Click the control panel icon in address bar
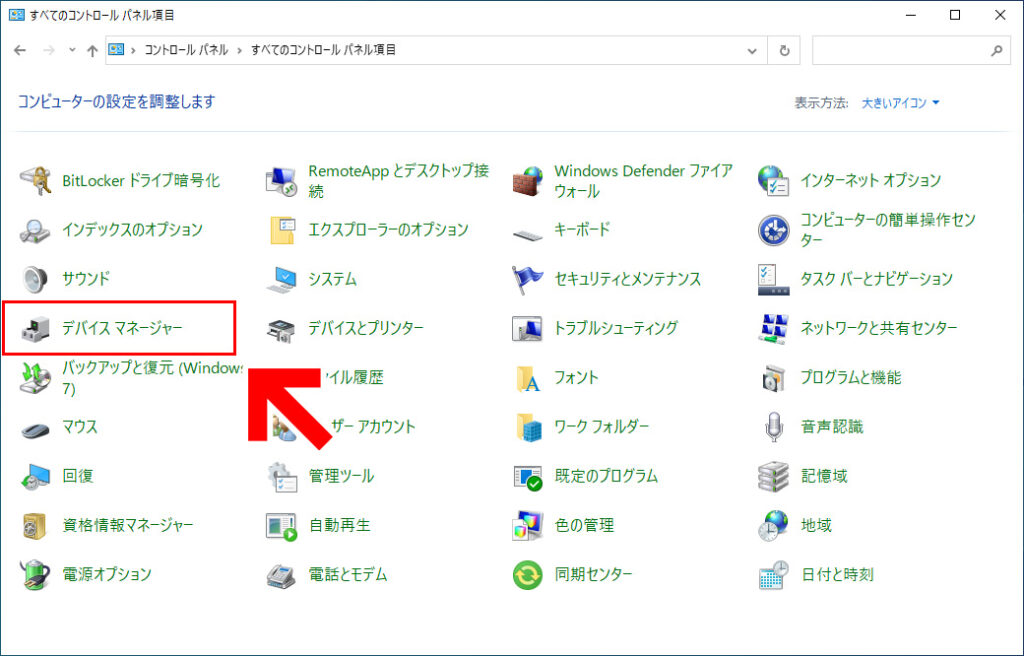This screenshot has width=1024, height=656. click(x=116, y=50)
